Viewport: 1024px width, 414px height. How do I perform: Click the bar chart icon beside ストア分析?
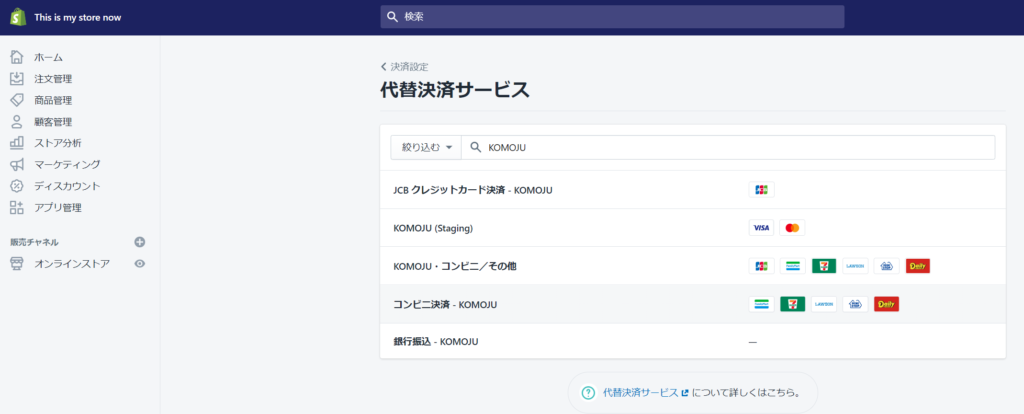click(x=17, y=143)
